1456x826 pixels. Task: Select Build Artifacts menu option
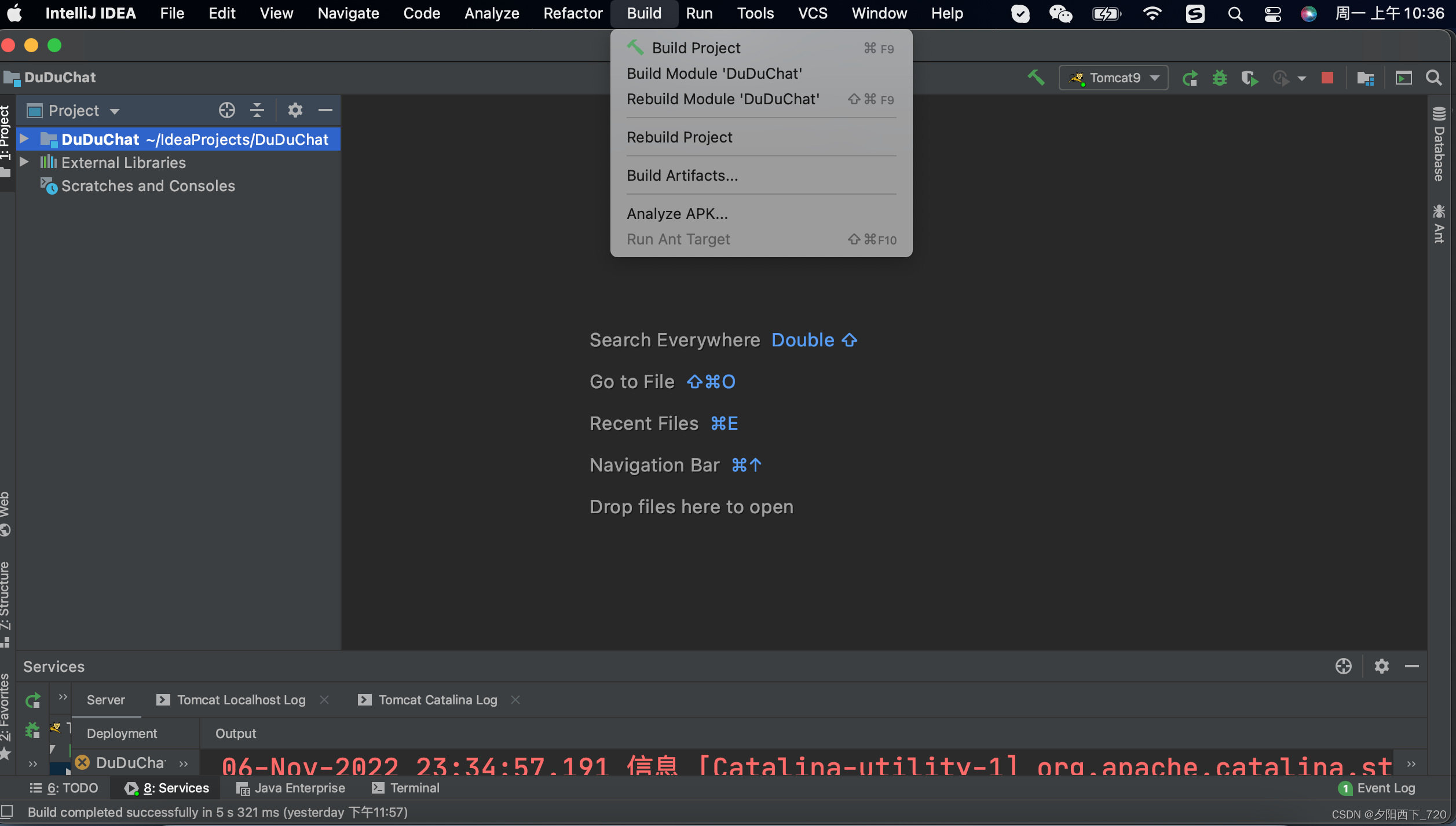[682, 175]
